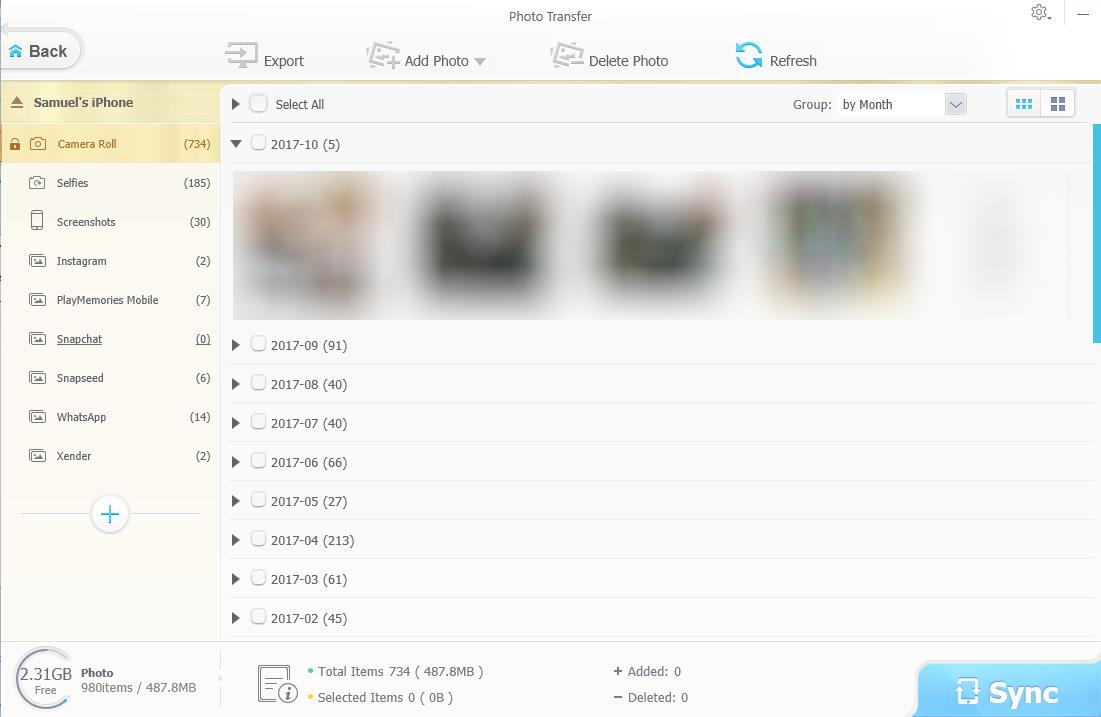This screenshot has height=717, width=1101.
Task: Check the 2017-02 group checkbox
Action: coord(258,617)
